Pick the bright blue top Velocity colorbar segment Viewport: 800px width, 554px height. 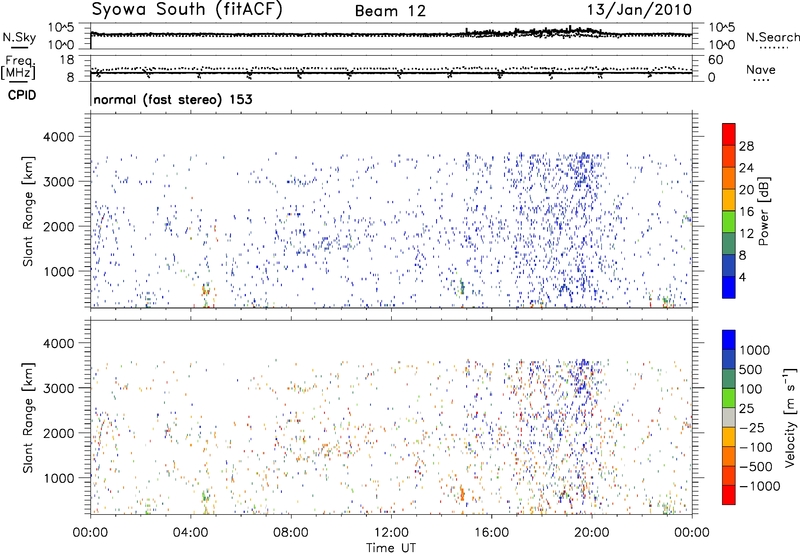coord(729,340)
